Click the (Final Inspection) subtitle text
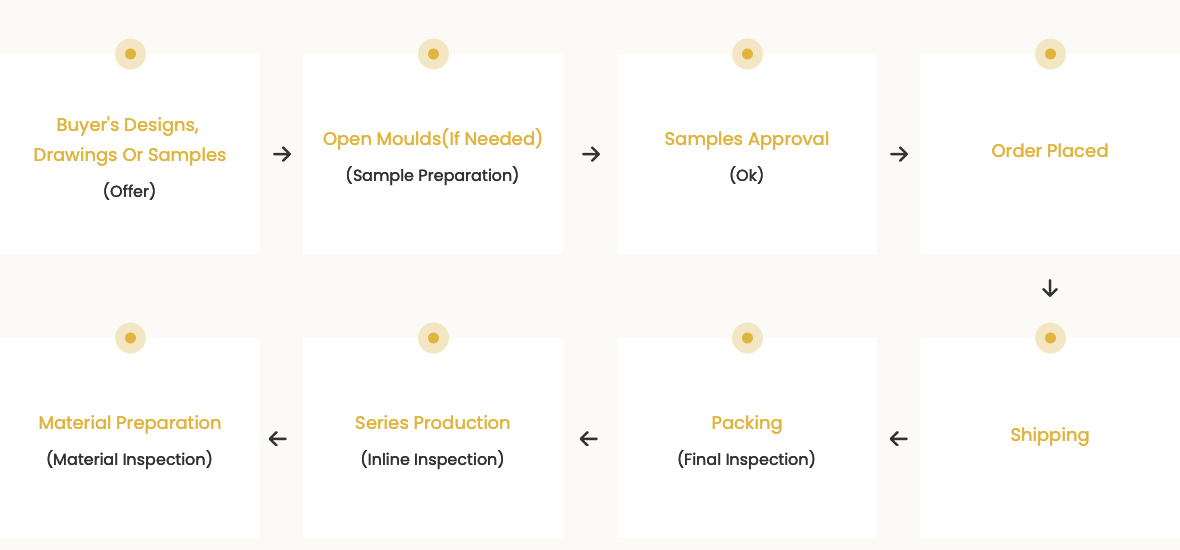The height and width of the screenshot is (550, 1180). tap(747, 460)
